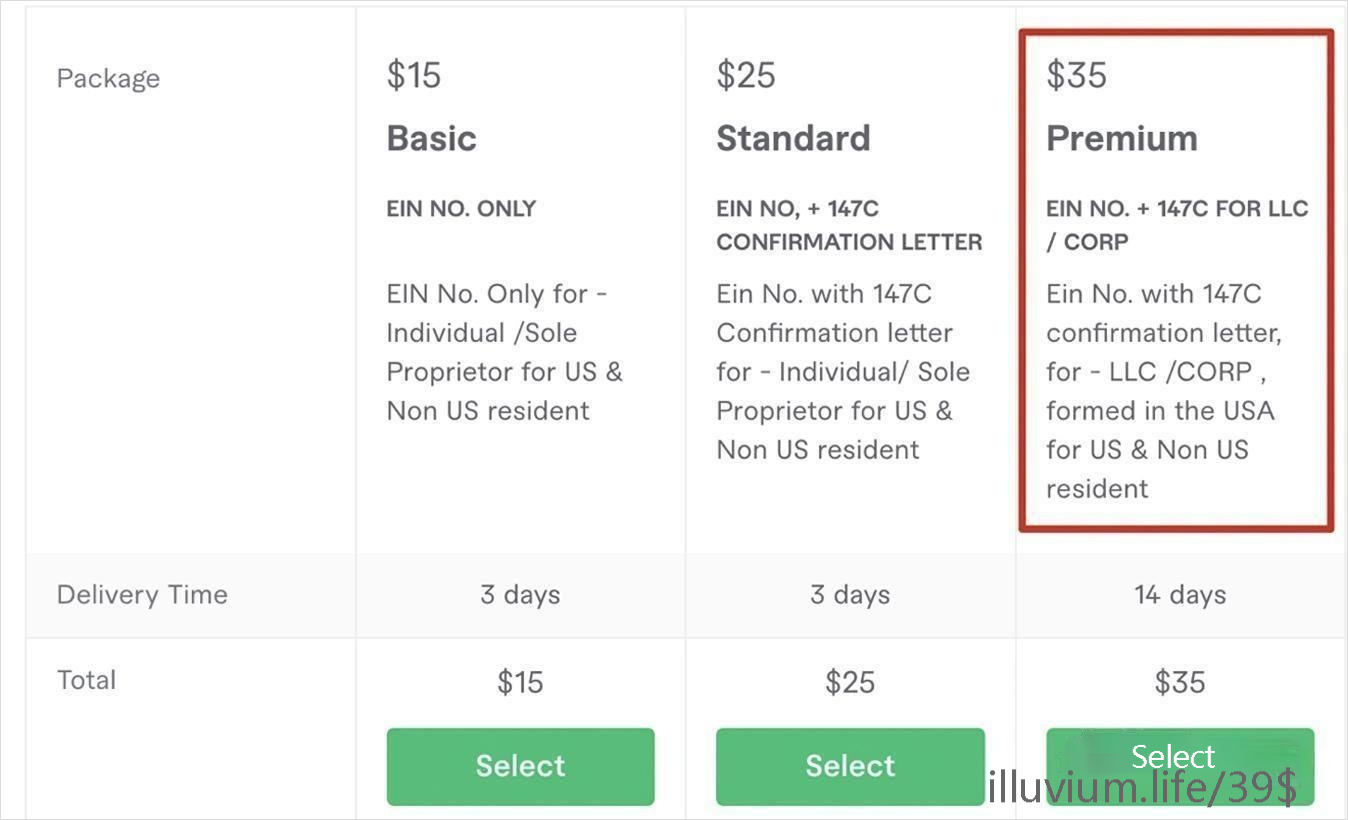Screen dimensions: 1348x820
Task: Select the Standard package heading
Action: pos(793,138)
